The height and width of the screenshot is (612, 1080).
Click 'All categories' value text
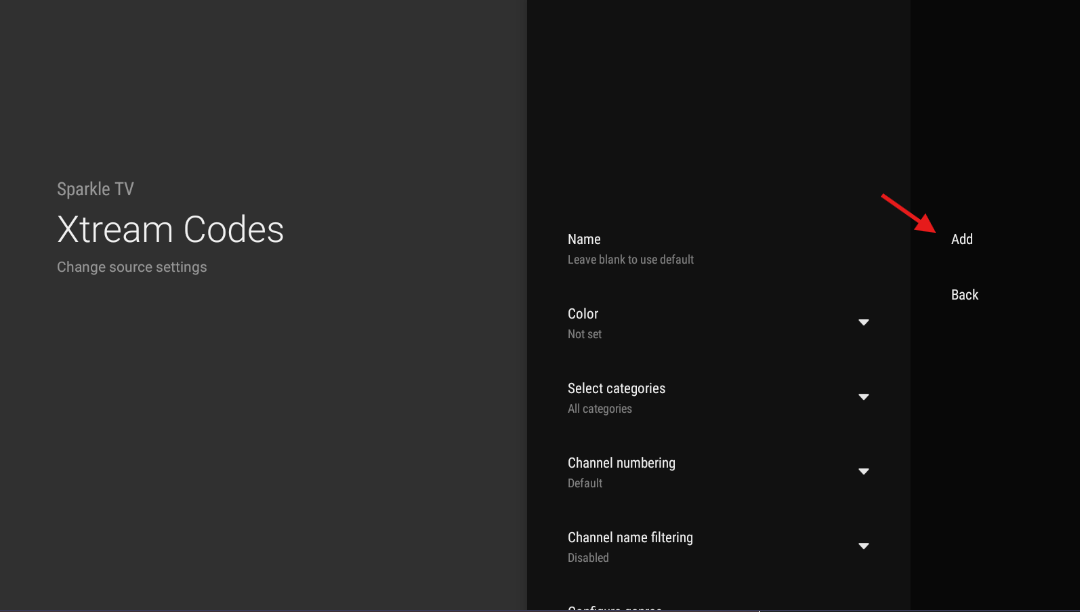pyautogui.click(x=599, y=409)
